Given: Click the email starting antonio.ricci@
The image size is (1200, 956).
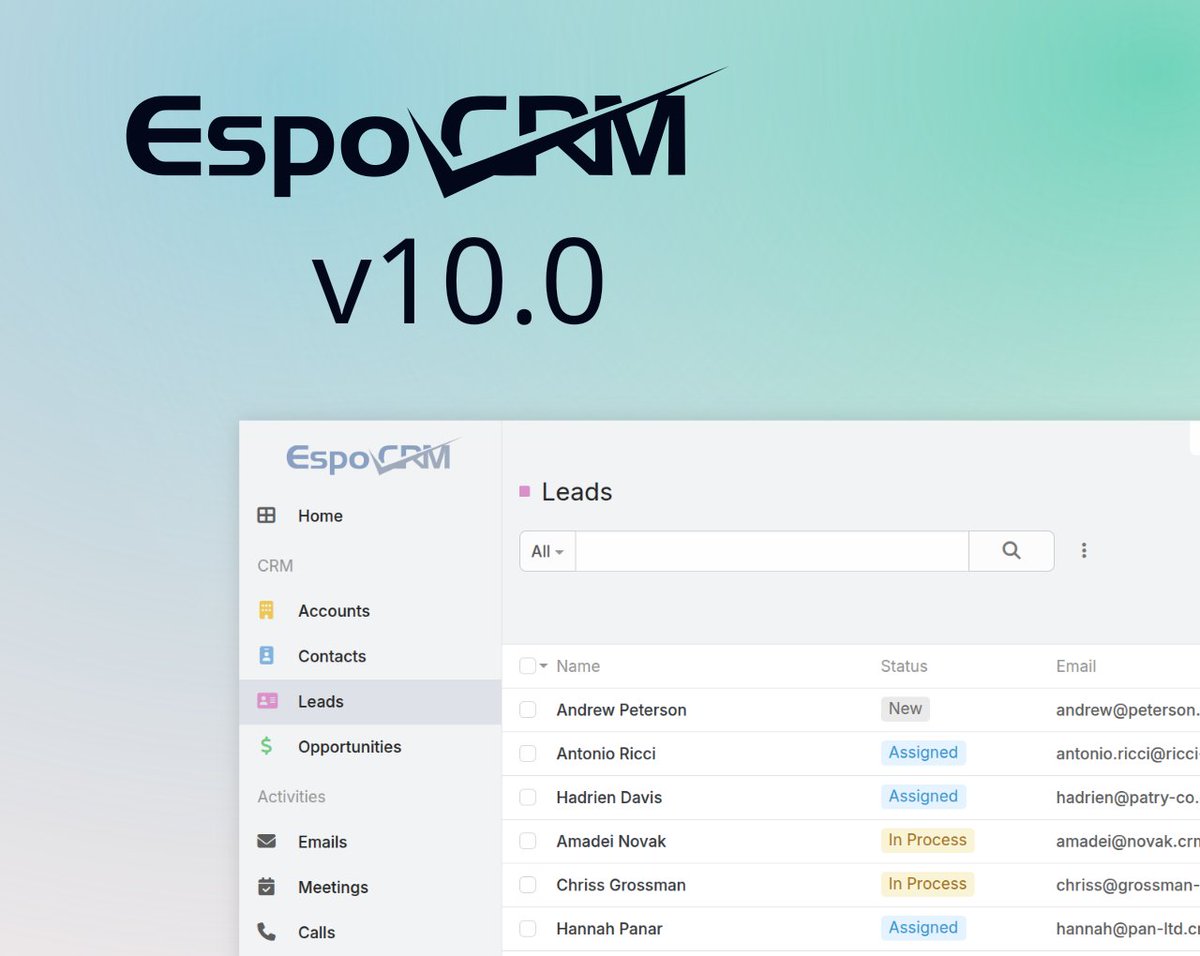Looking at the screenshot, I should pos(1128,754).
